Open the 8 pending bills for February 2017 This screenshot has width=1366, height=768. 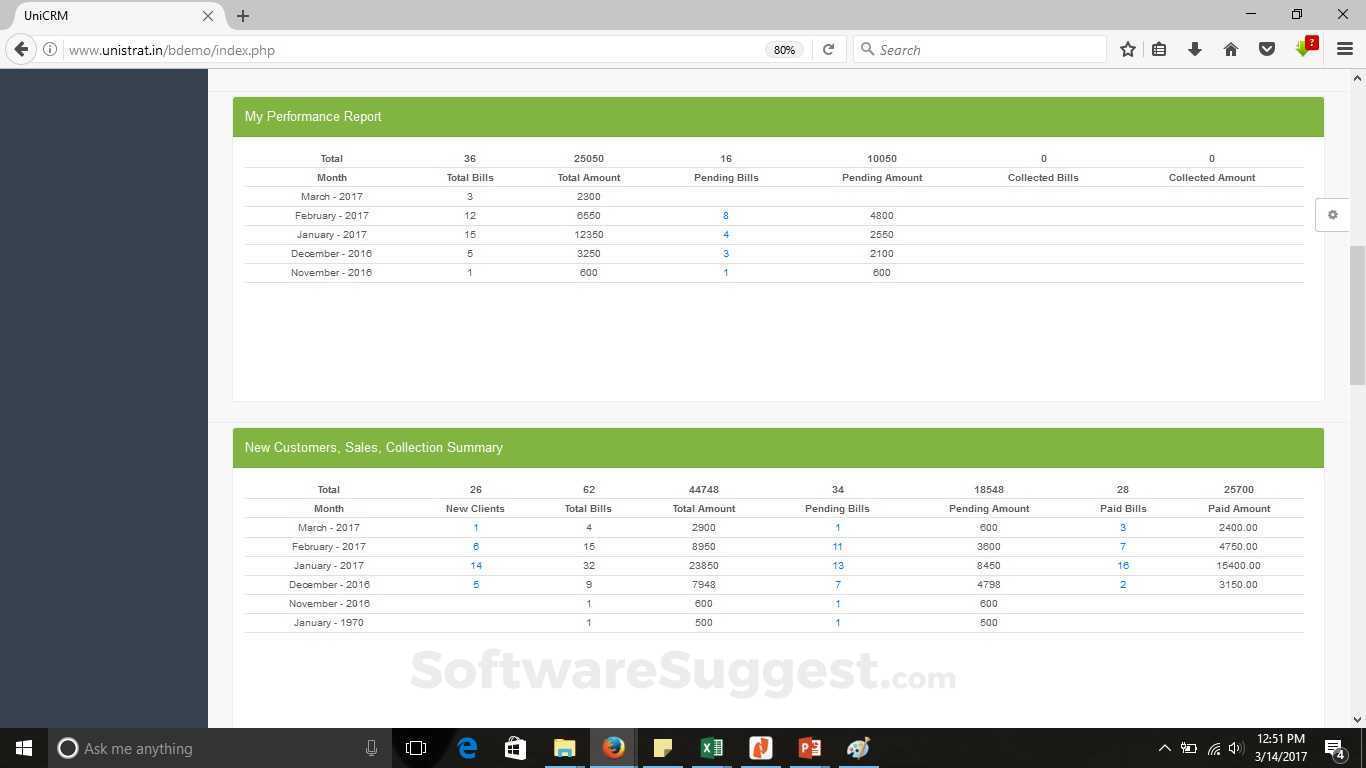click(725, 215)
